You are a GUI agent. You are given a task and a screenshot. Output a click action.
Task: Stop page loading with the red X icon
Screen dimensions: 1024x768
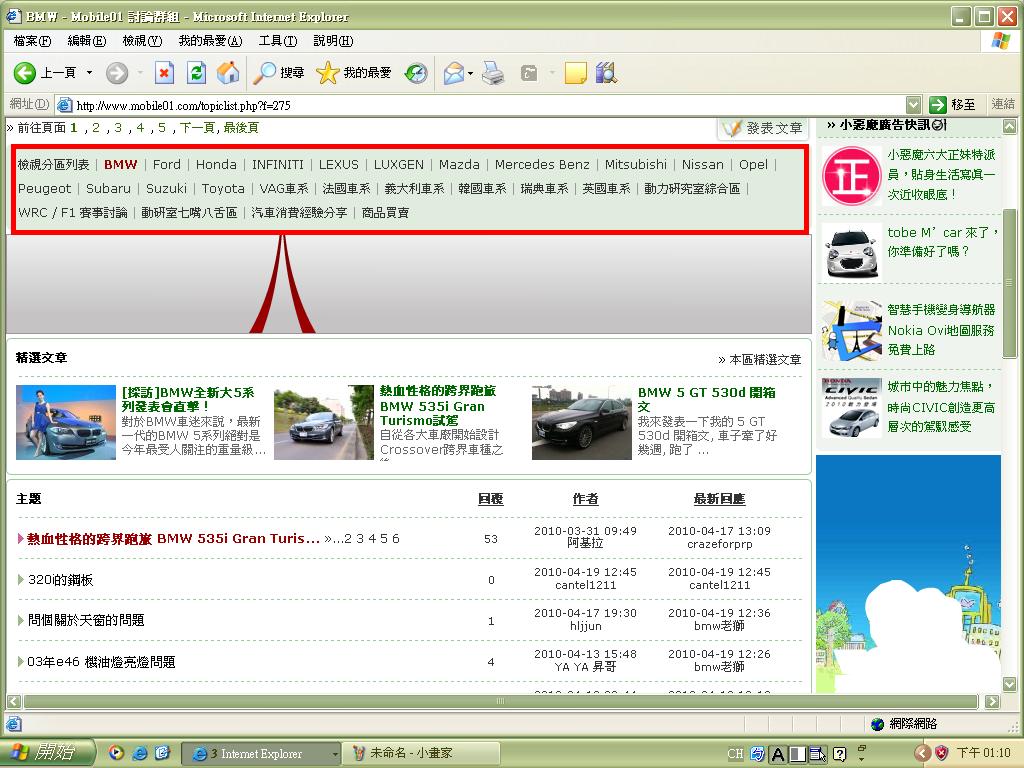tap(164, 72)
